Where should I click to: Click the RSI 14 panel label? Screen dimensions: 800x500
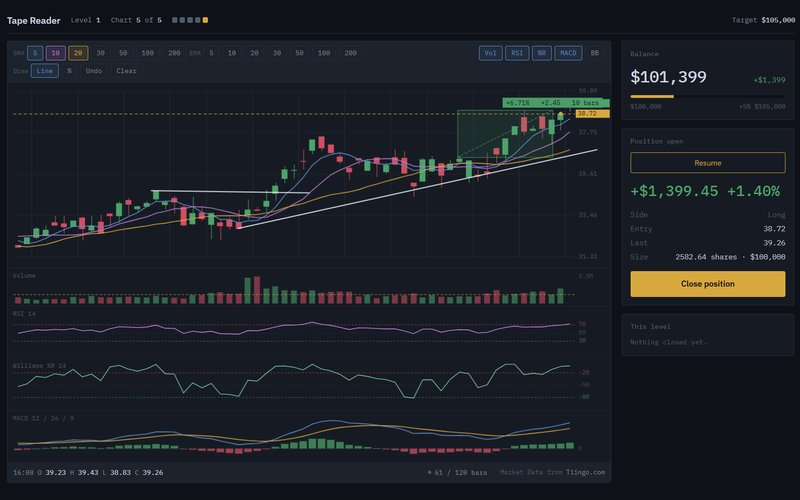click(x=24, y=314)
